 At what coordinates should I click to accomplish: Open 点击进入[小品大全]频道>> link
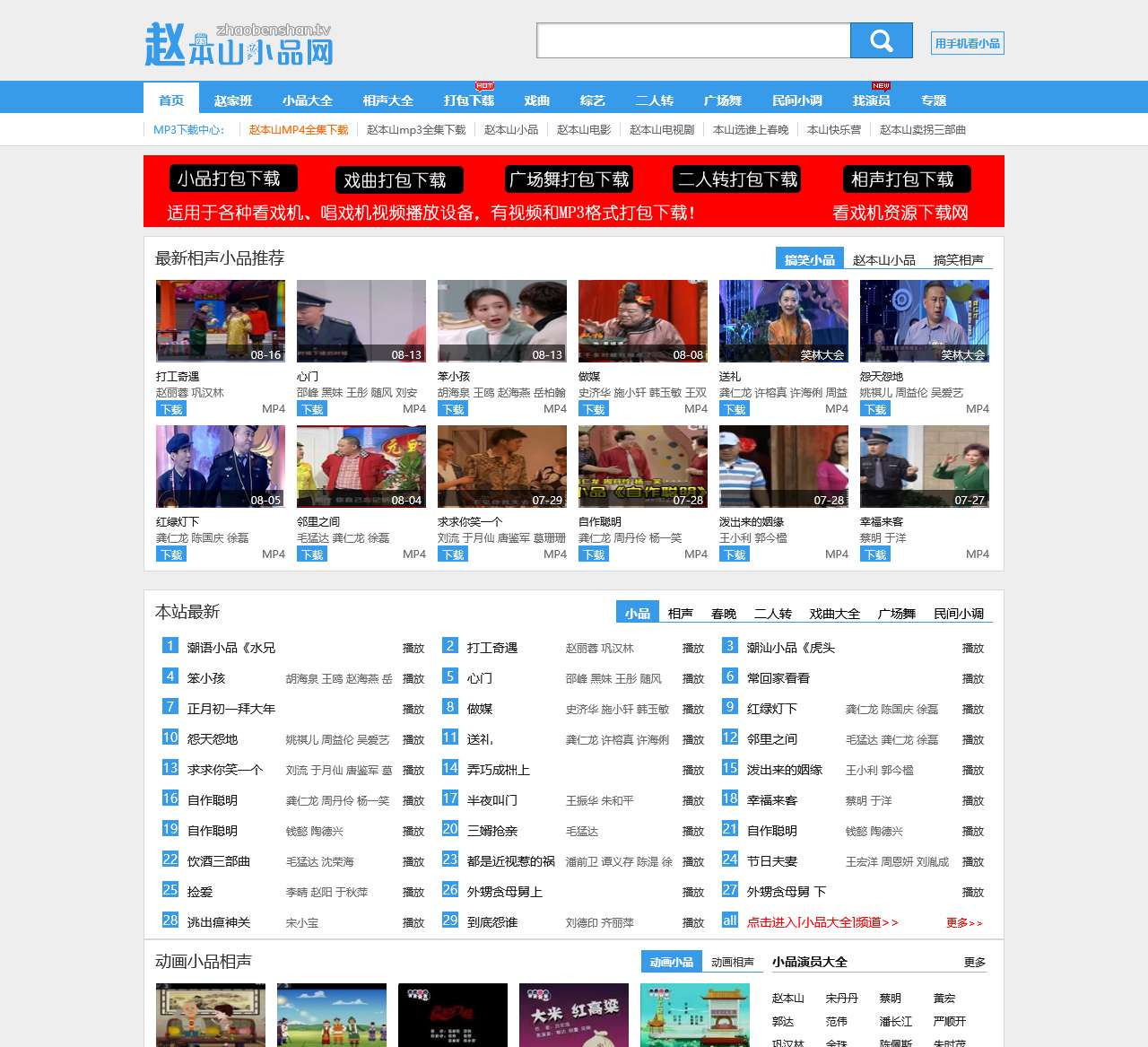[x=822, y=922]
